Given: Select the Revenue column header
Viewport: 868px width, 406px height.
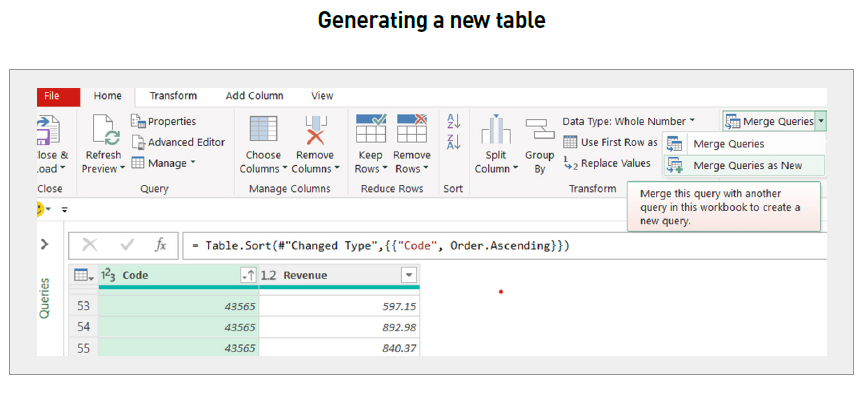Looking at the screenshot, I should tap(339, 275).
